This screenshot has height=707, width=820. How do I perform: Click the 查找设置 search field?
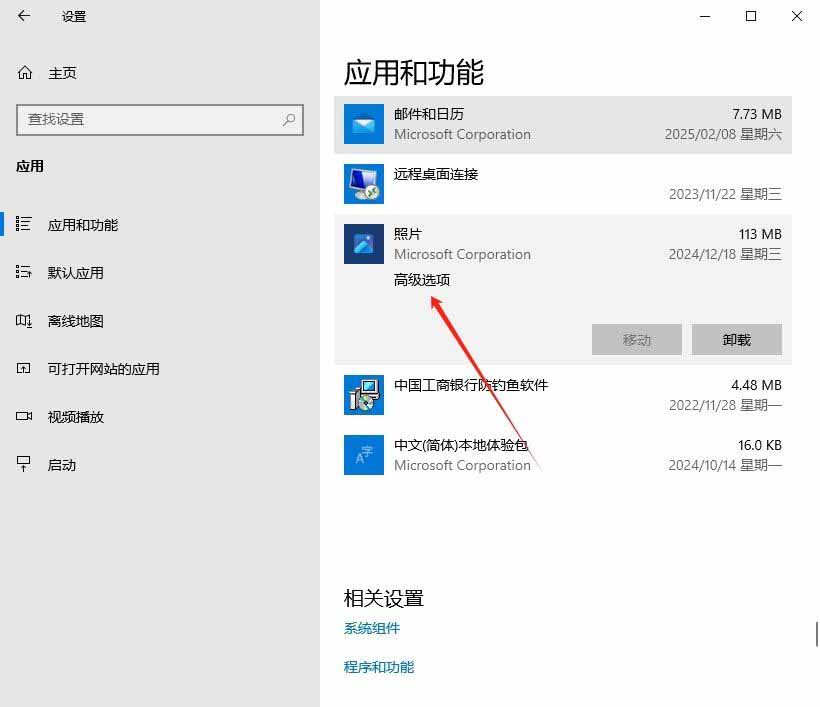(x=150, y=119)
